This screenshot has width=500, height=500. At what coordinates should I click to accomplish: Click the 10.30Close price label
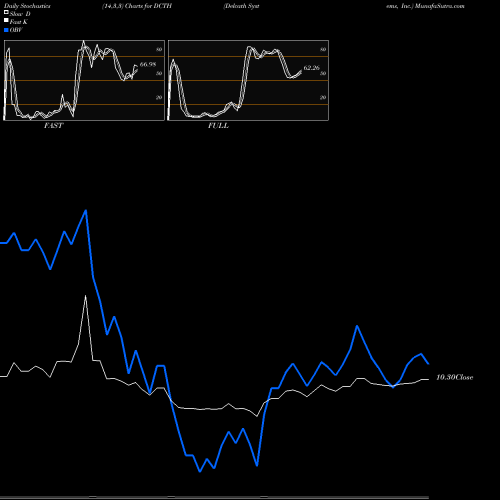[x=455, y=377]
